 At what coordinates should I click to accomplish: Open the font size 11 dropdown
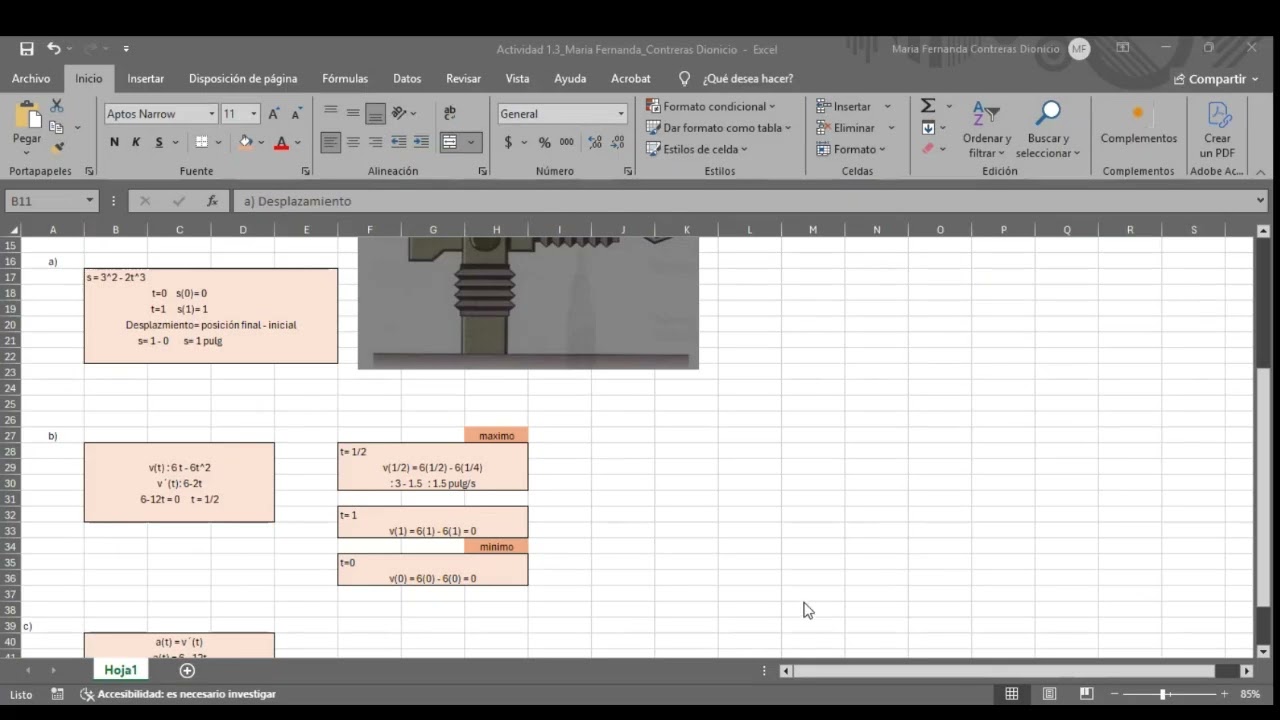[x=253, y=114]
